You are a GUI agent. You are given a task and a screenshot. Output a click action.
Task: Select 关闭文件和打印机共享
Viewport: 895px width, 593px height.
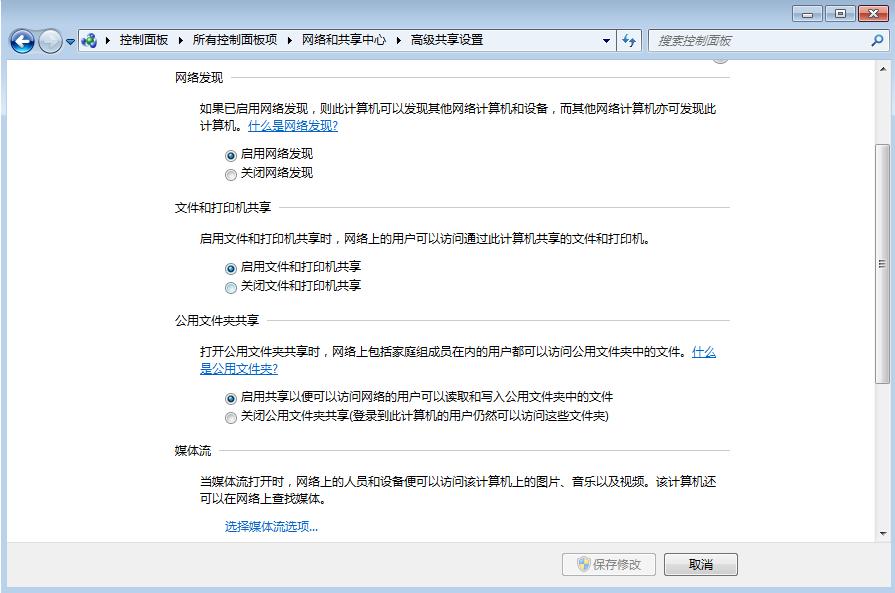231,285
